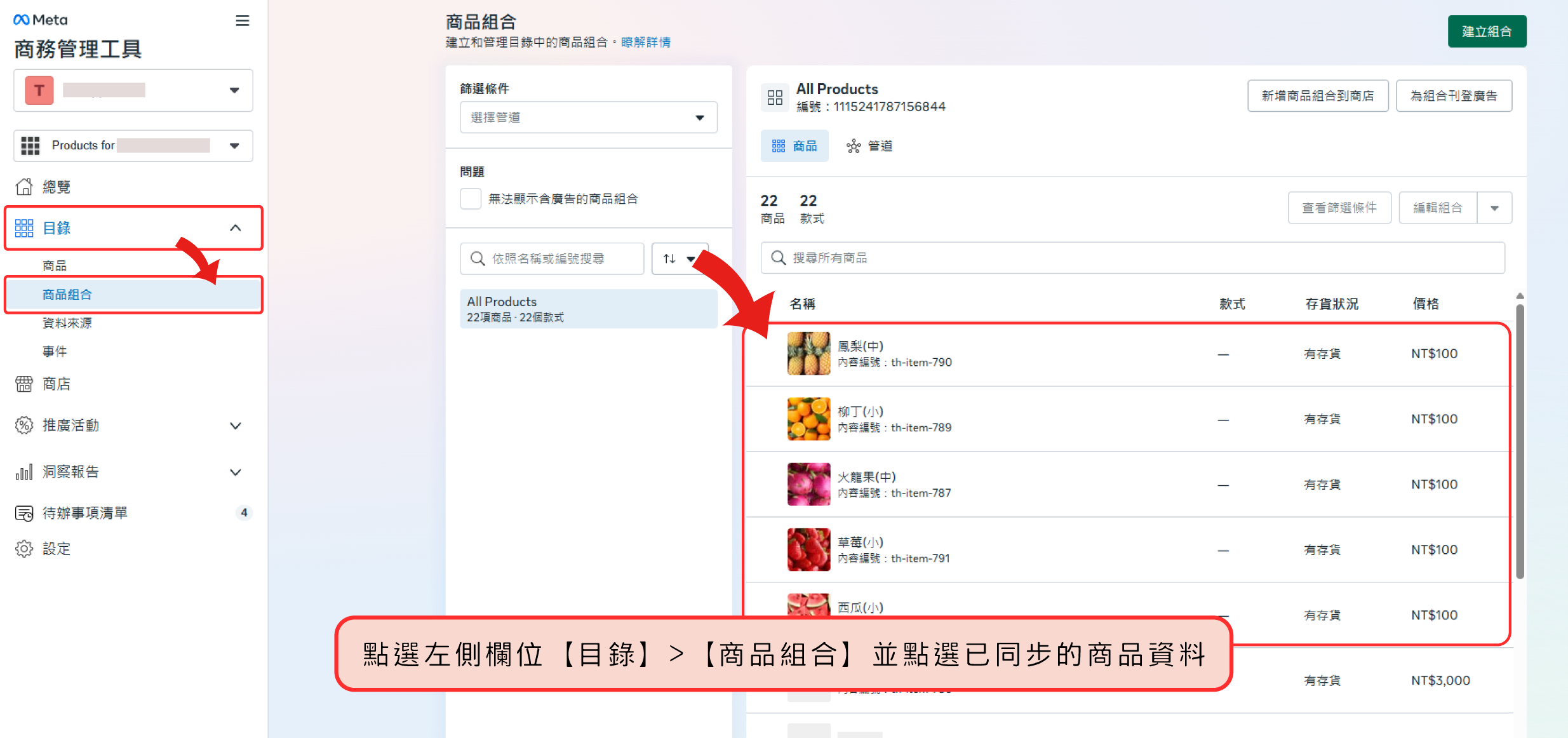The image size is (1568, 738).
Task: Click the 瞭解詳情 link
Action: (x=645, y=42)
